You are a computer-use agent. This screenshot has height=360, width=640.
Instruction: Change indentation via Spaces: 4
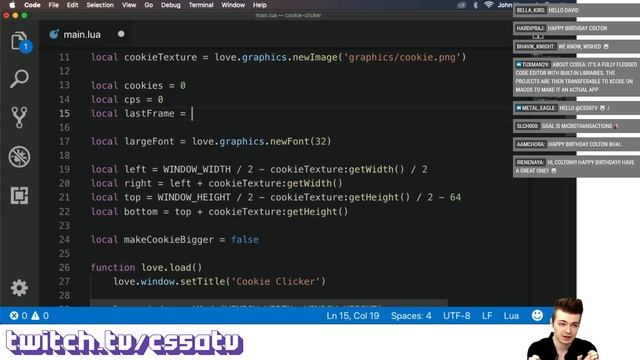[x=411, y=316]
